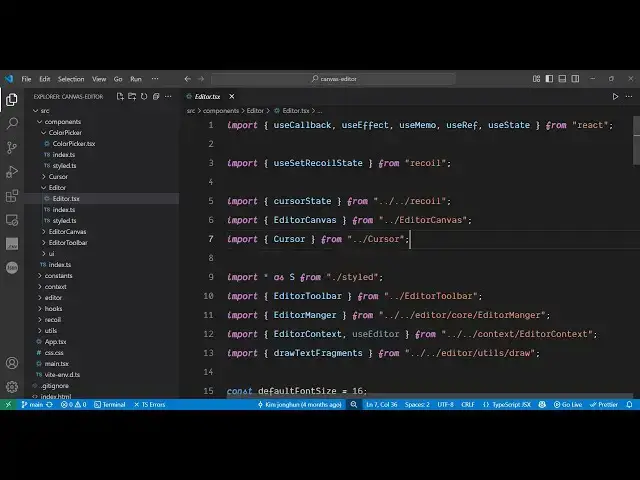Click Go Live in status bar
The image size is (640, 480).
568,404
